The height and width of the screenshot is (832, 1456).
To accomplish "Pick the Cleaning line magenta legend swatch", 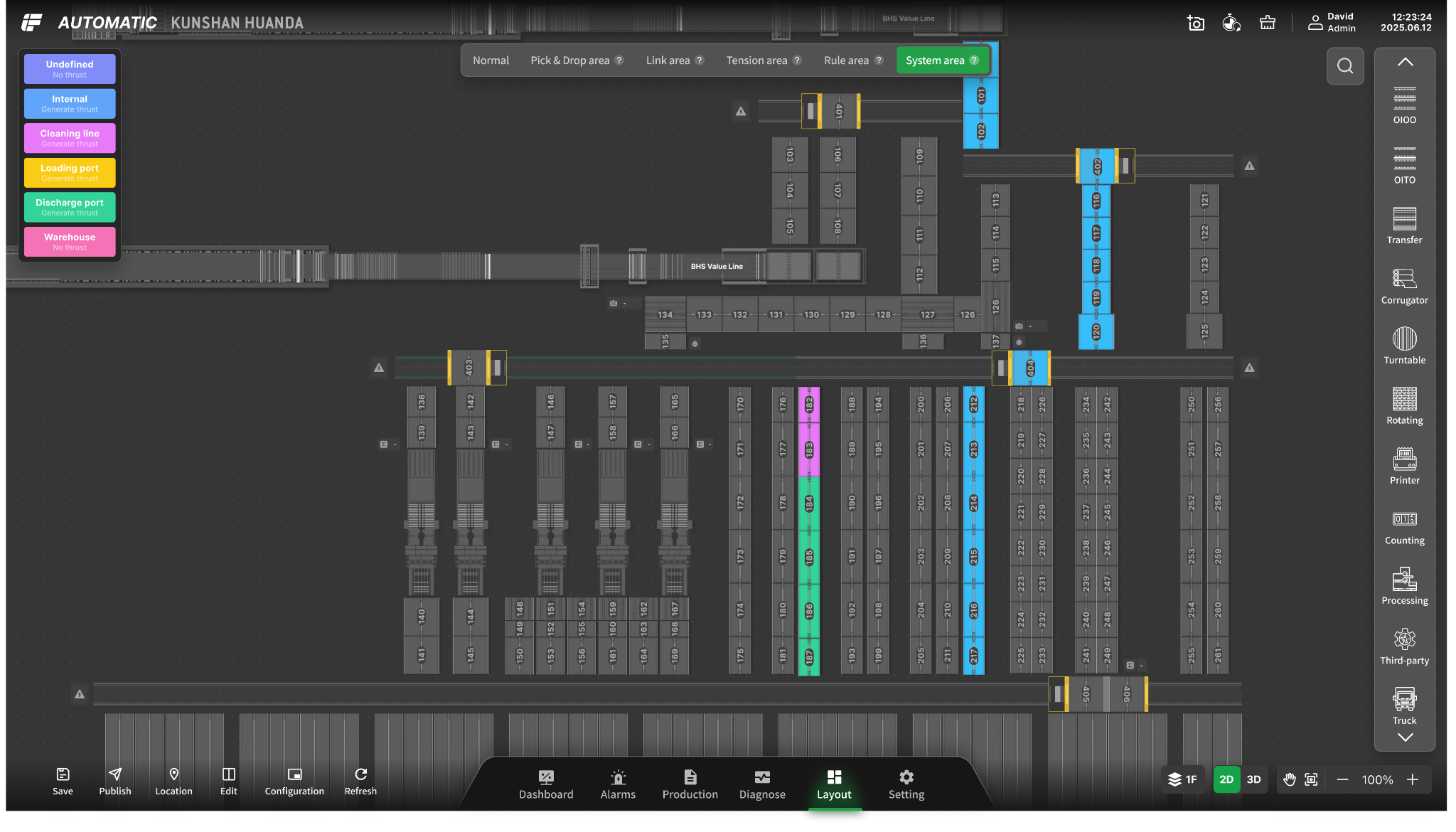I will tap(70, 138).
